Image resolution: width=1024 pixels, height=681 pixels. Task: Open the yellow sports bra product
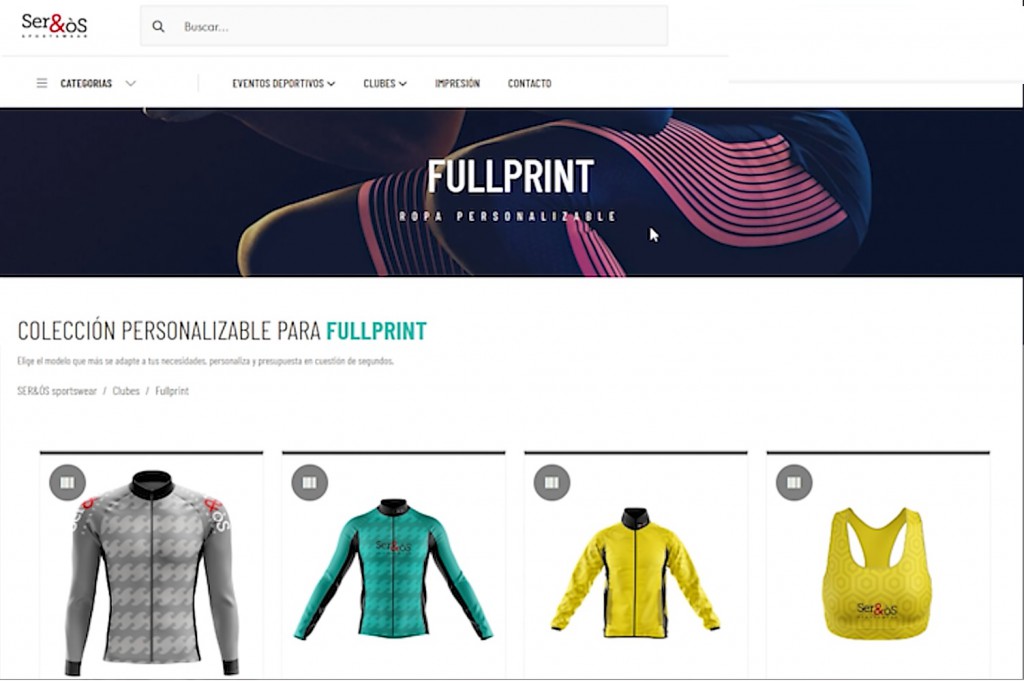[x=878, y=573]
